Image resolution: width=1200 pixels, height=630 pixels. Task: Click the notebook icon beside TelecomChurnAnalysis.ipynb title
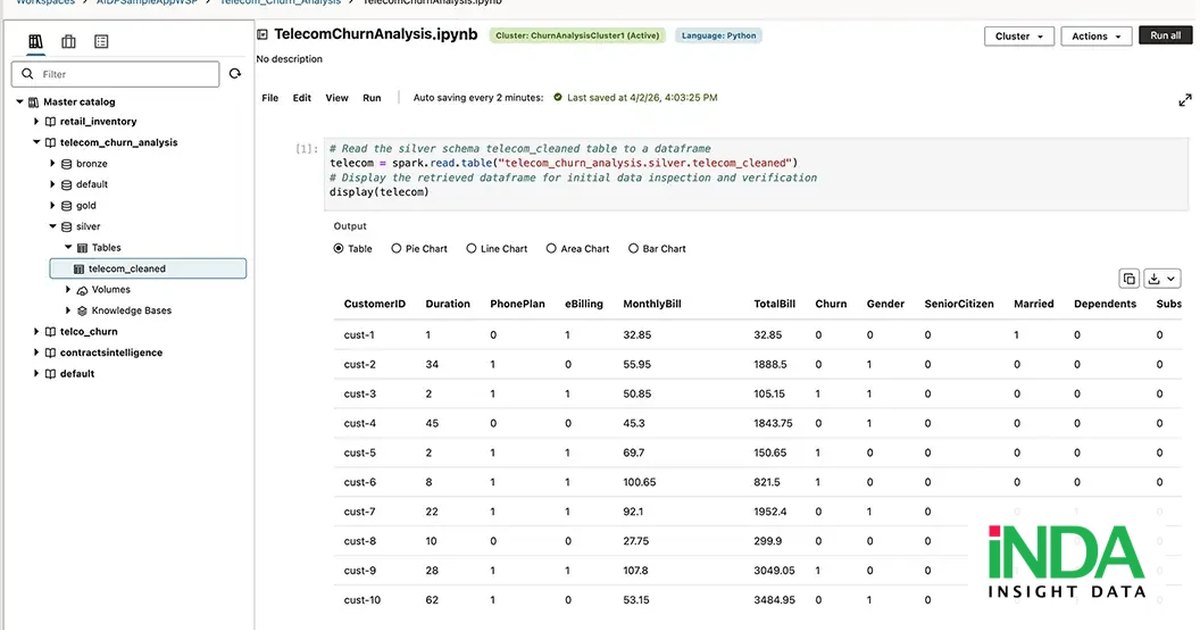[x=263, y=35]
